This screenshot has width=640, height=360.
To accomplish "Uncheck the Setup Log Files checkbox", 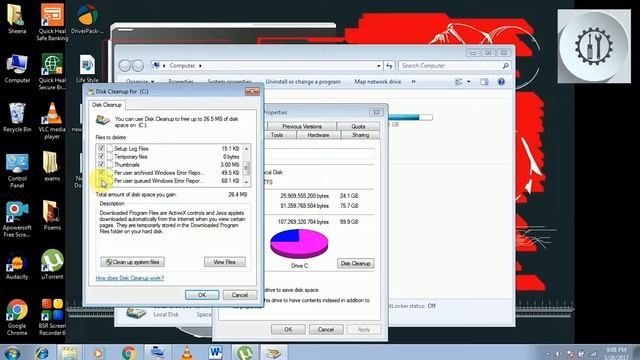I will point(101,148).
